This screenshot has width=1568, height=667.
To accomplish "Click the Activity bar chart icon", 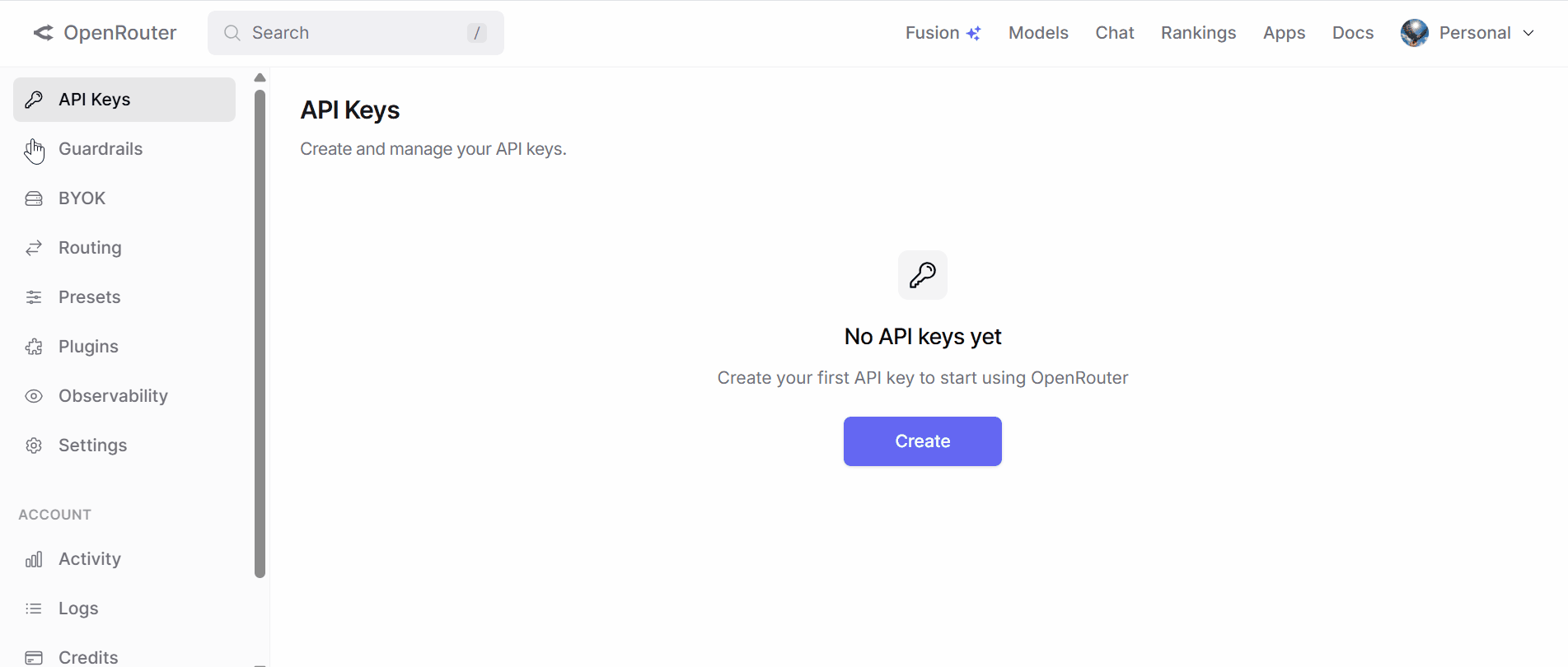I will [x=34, y=559].
